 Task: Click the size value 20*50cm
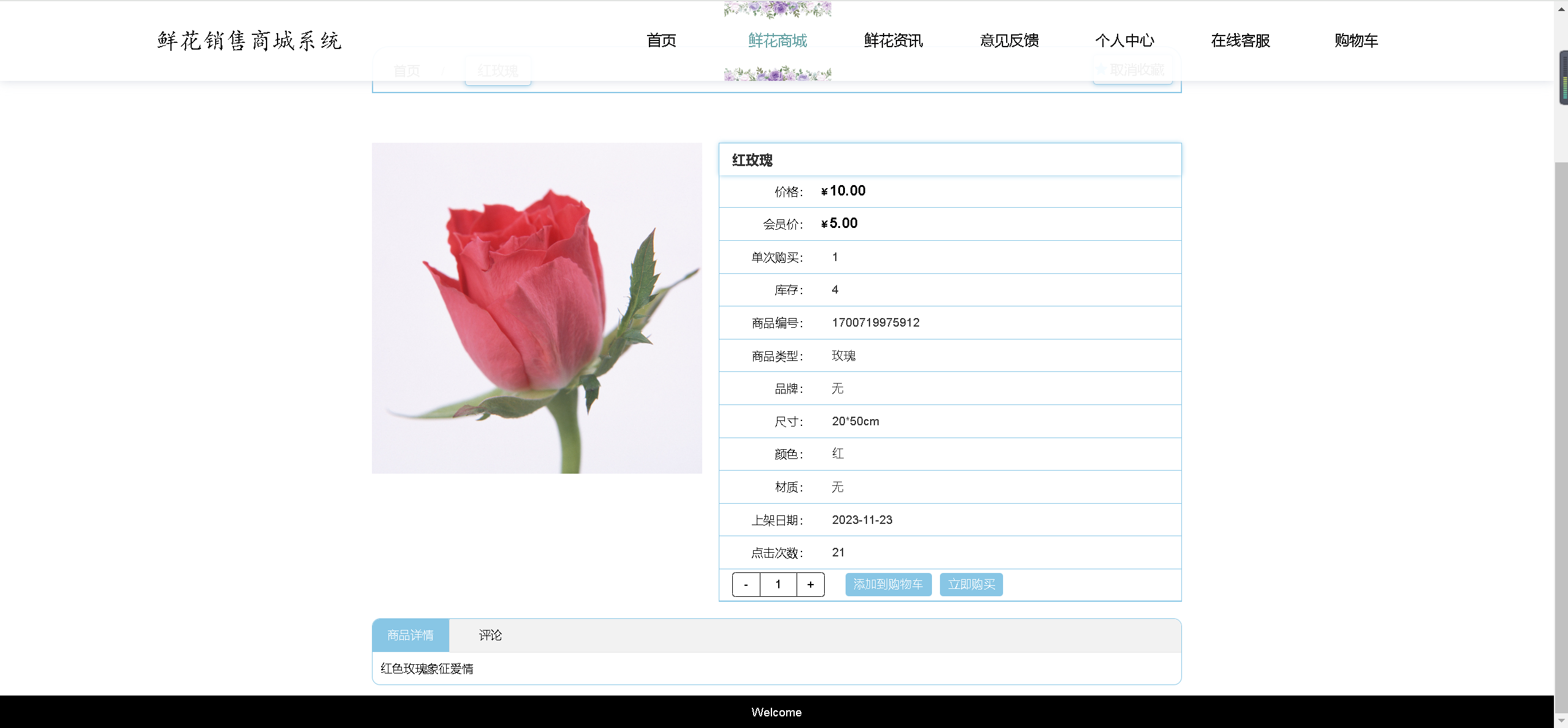pos(855,422)
